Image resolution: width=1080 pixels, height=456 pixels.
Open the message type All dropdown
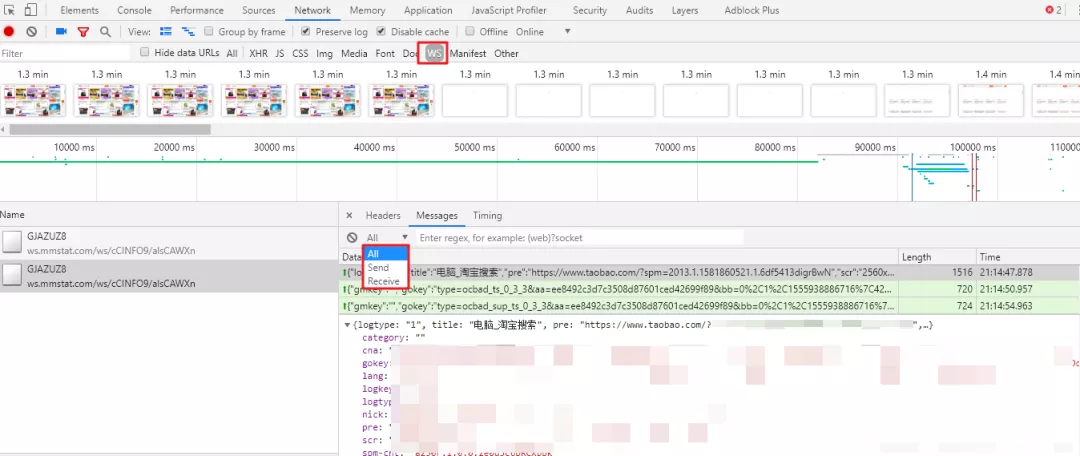tap(387, 238)
